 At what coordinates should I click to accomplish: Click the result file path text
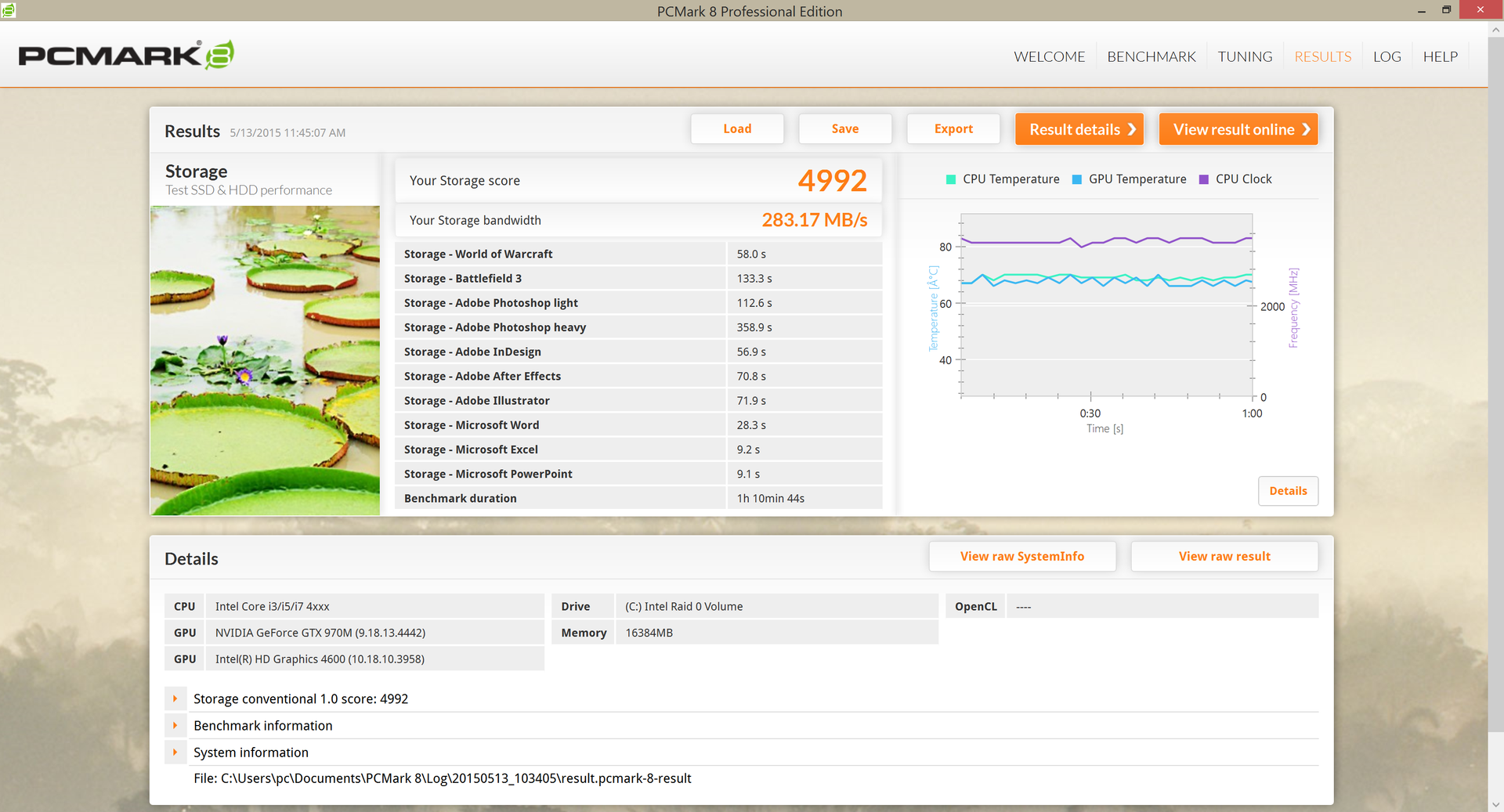click(x=442, y=778)
